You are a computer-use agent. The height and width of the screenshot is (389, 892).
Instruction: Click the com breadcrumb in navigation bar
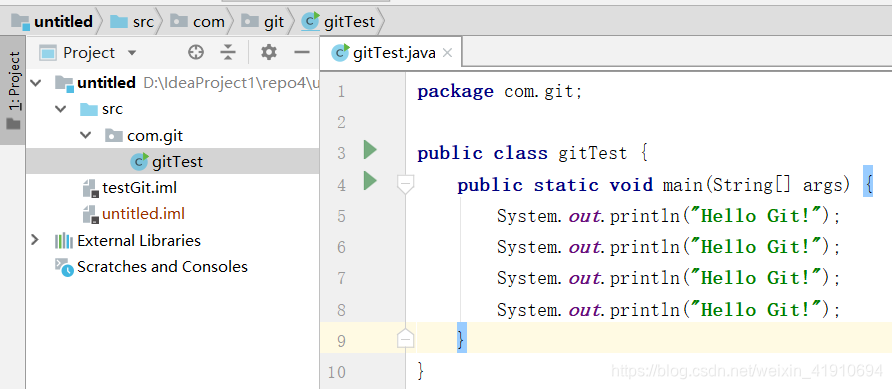tap(198, 22)
